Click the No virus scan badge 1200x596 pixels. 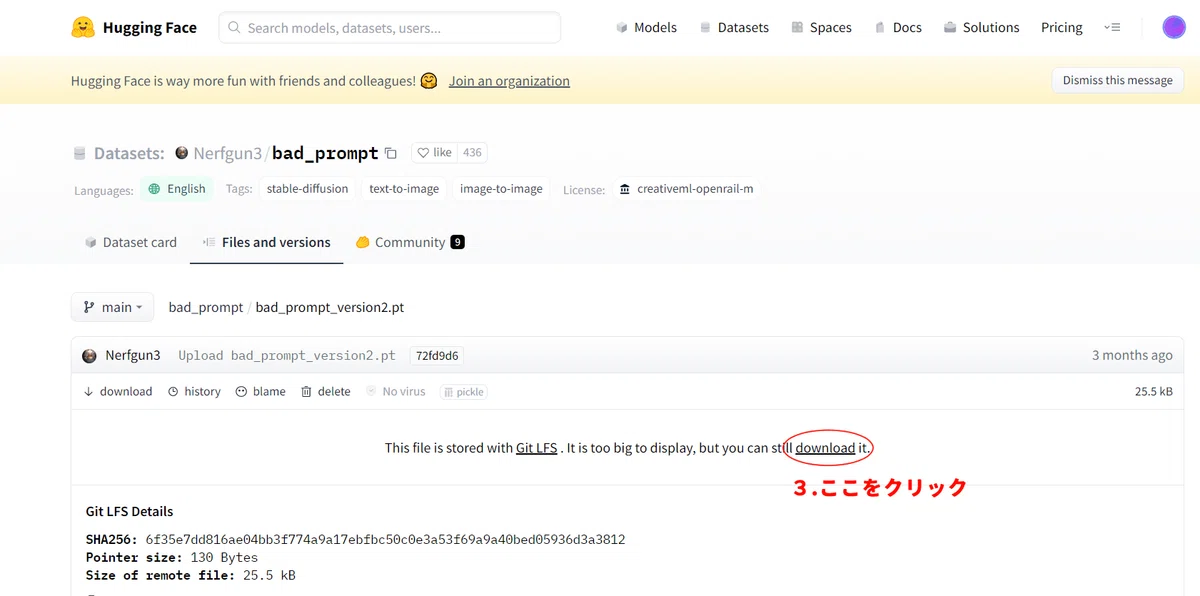395,391
